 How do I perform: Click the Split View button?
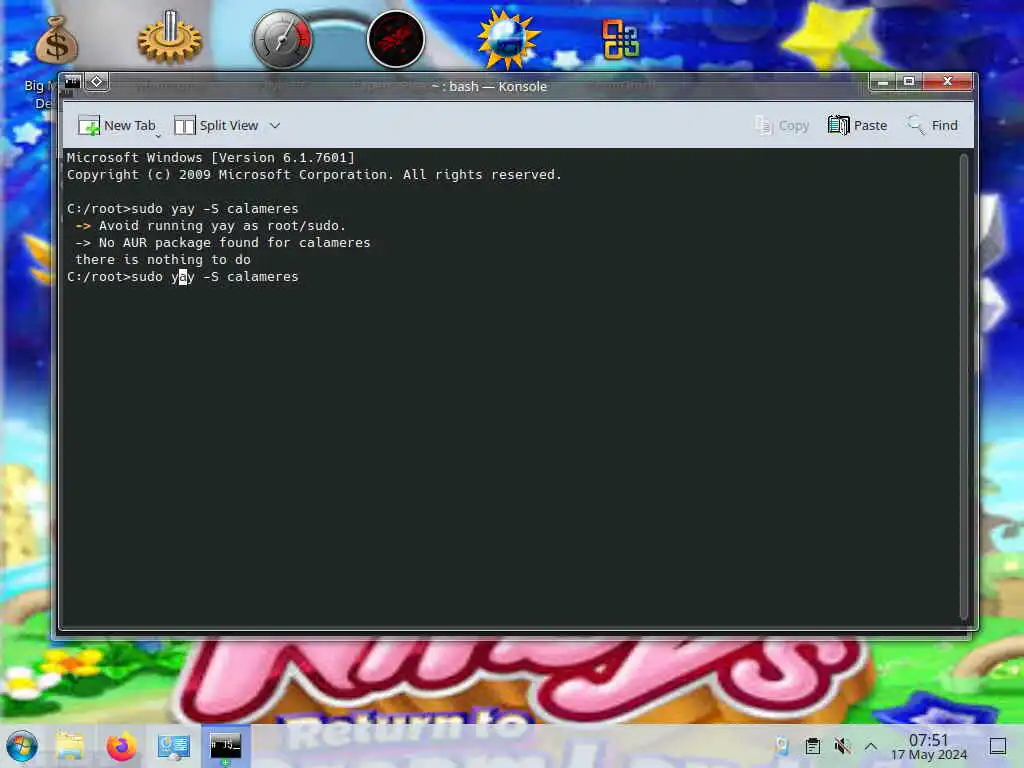[216, 125]
